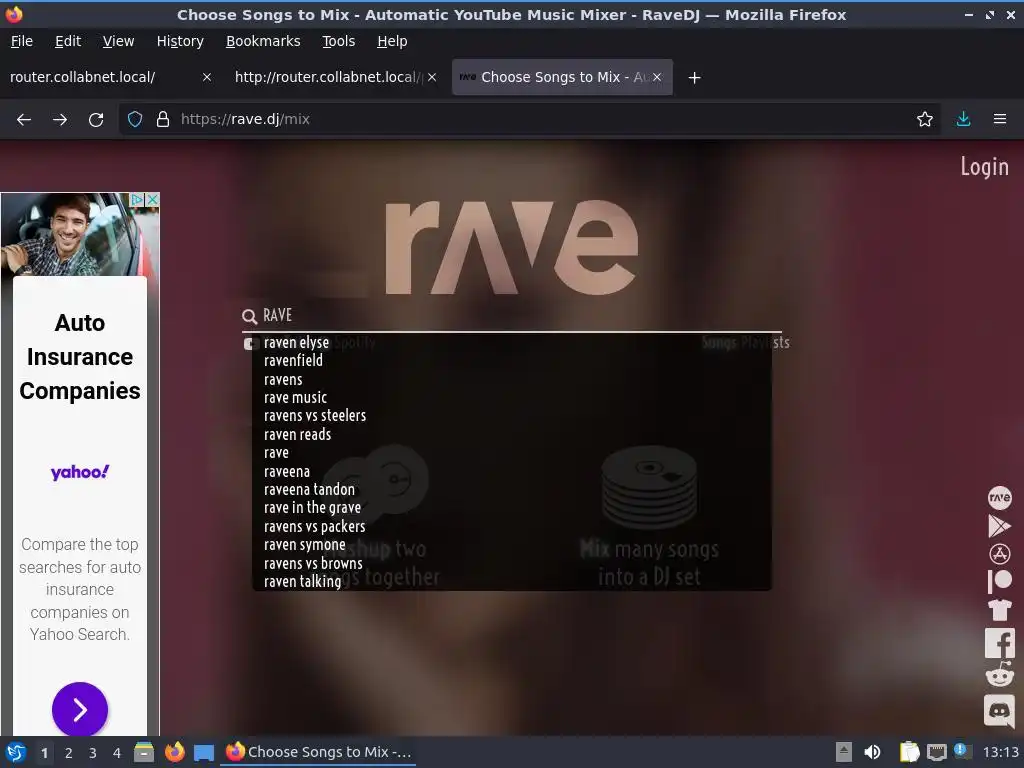The image size is (1024, 768).
Task: Open the Reddit icon in sidebar
Action: point(999,675)
